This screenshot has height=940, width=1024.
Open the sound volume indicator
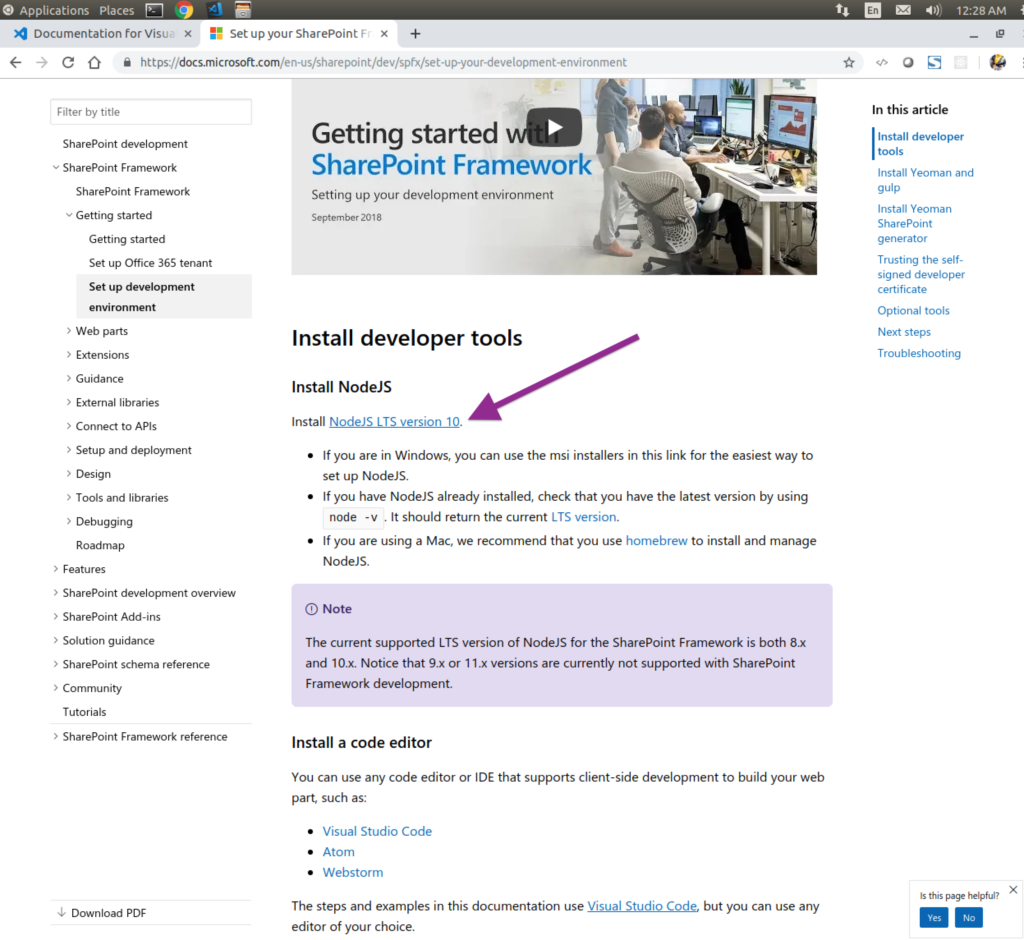click(933, 10)
